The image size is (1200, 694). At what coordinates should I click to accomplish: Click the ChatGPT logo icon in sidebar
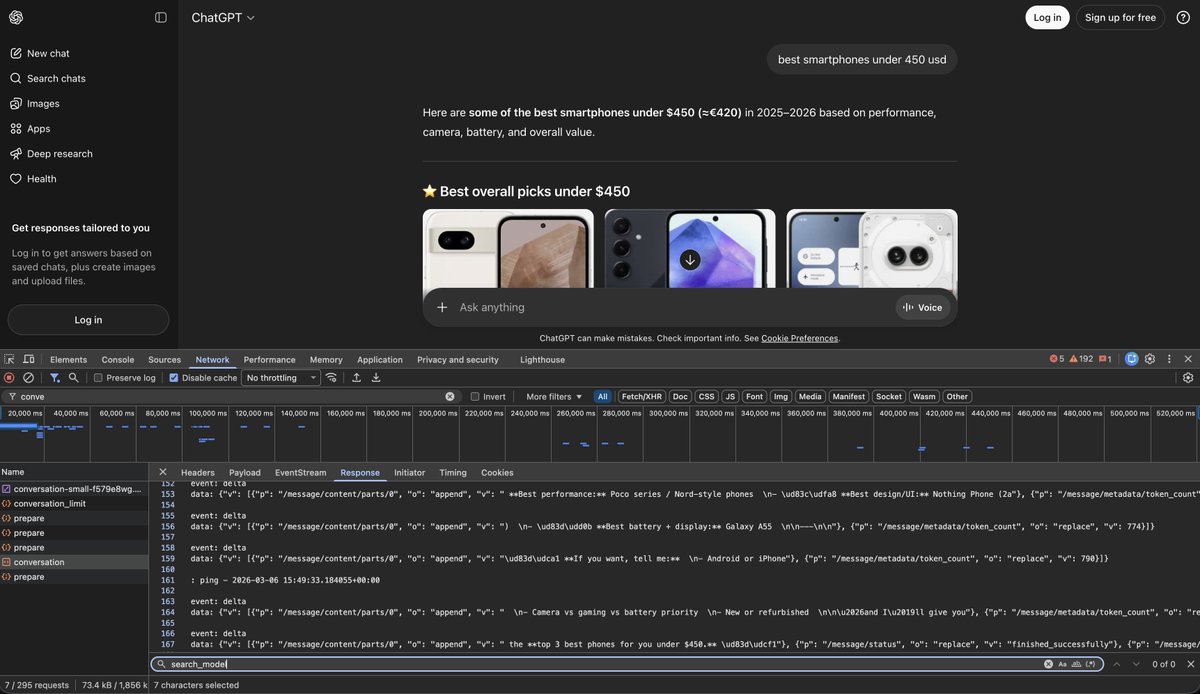16,17
